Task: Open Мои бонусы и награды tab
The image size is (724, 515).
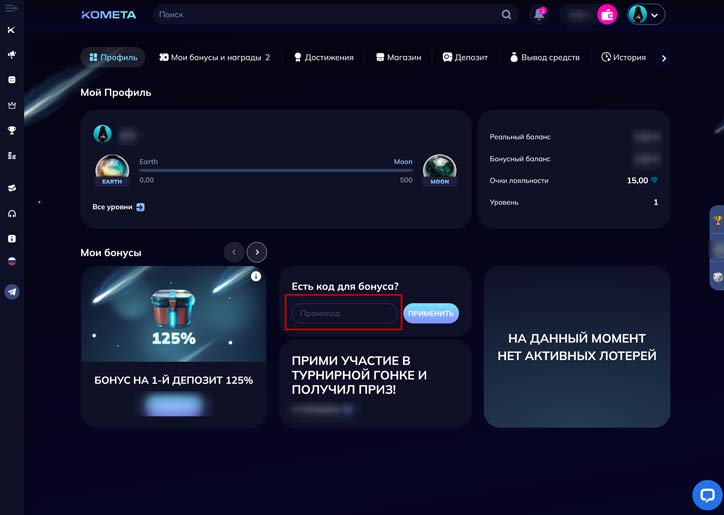Action: click(214, 57)
